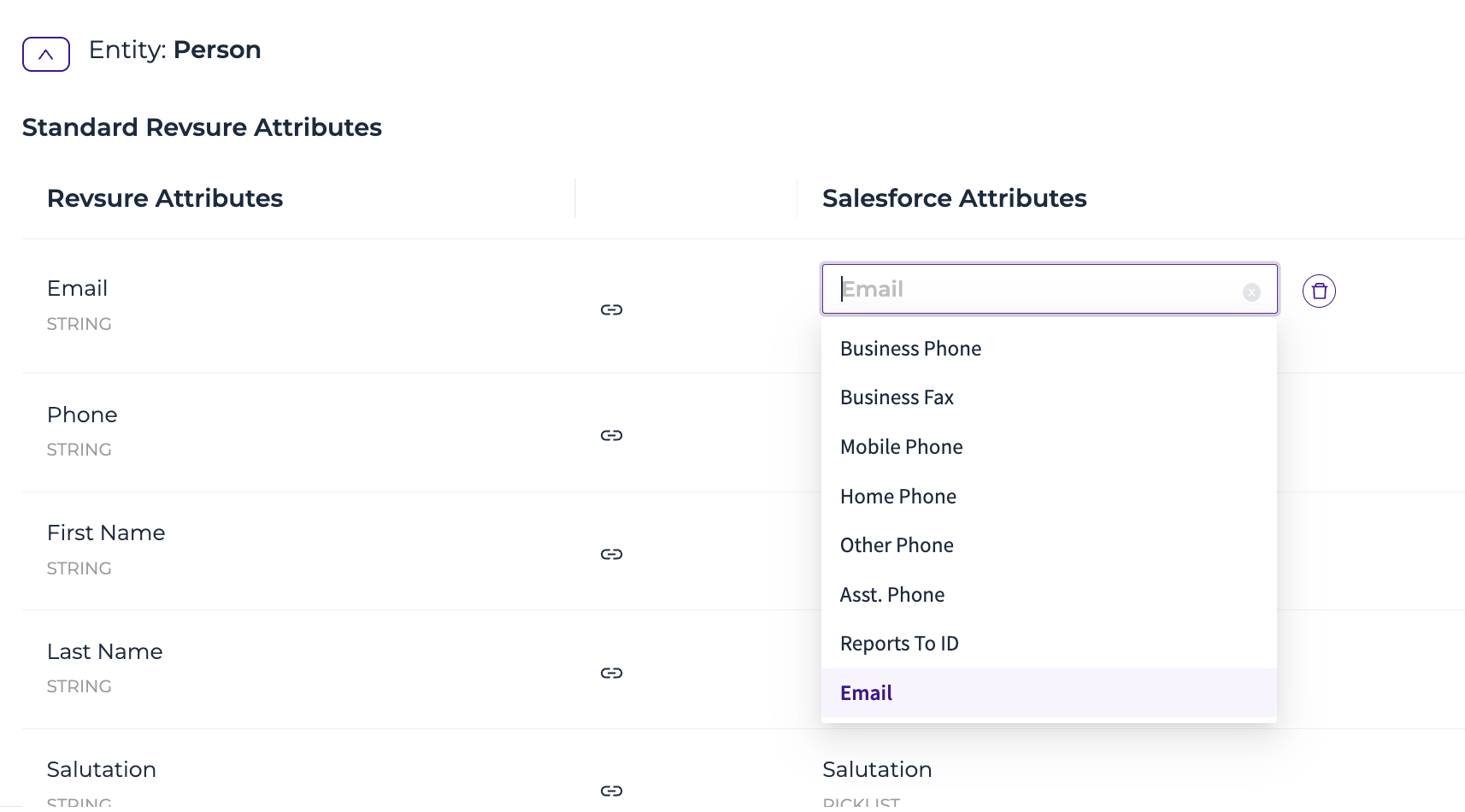Collapse the Entity Person section

pos(46,54)
